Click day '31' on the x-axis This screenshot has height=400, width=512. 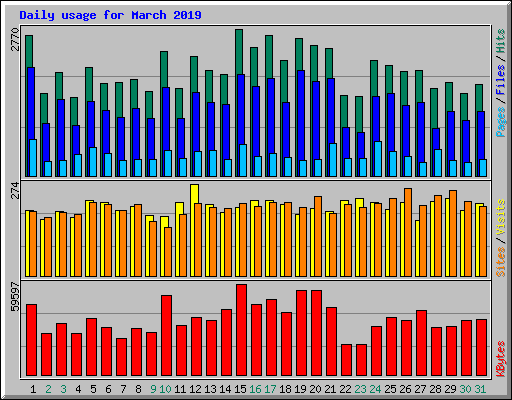480,389
